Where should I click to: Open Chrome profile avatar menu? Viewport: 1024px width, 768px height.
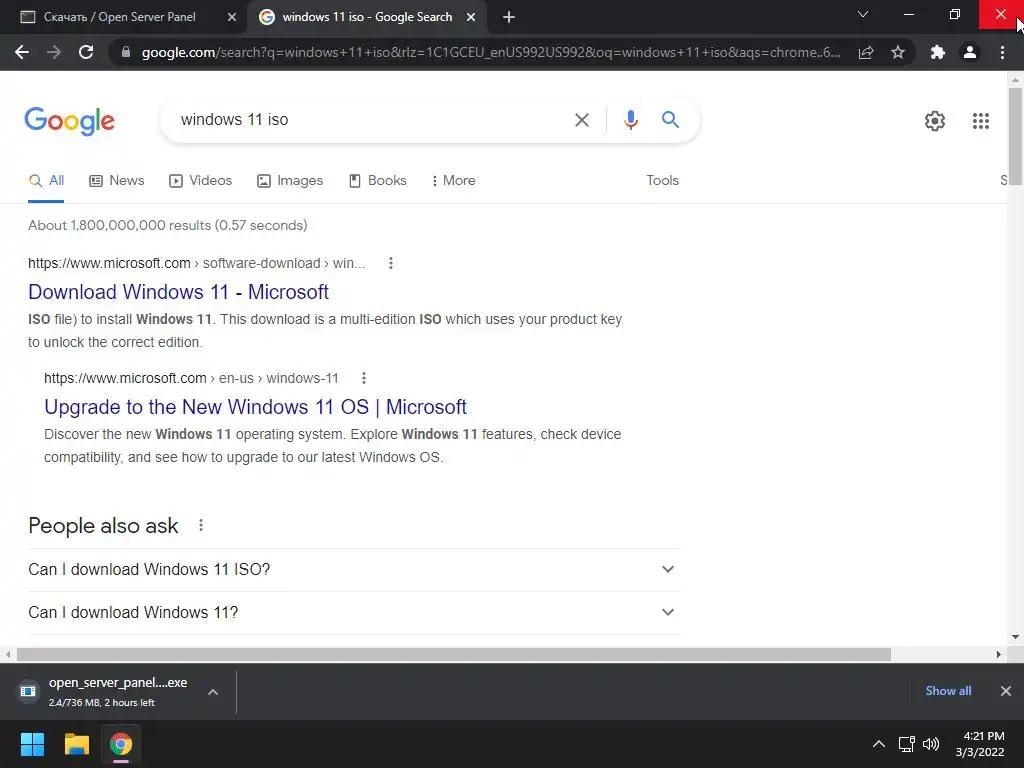pos(970,52)
